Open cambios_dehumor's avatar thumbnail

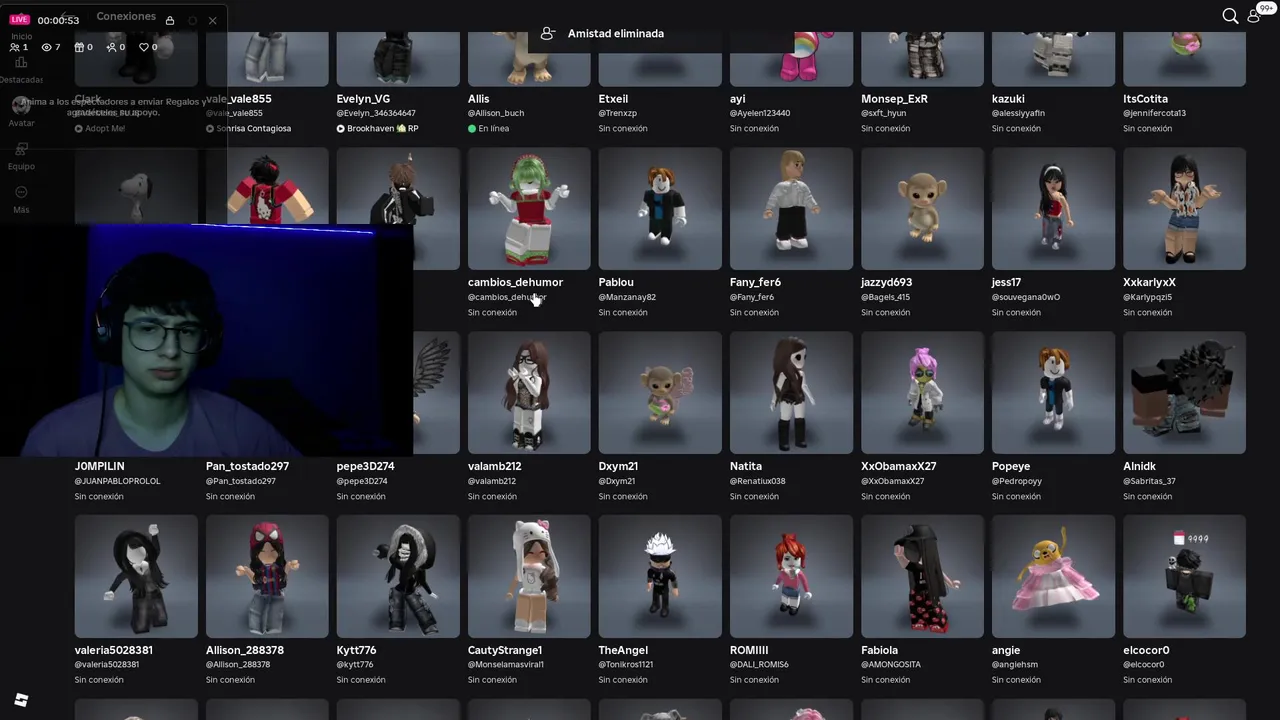pos(529,208)
